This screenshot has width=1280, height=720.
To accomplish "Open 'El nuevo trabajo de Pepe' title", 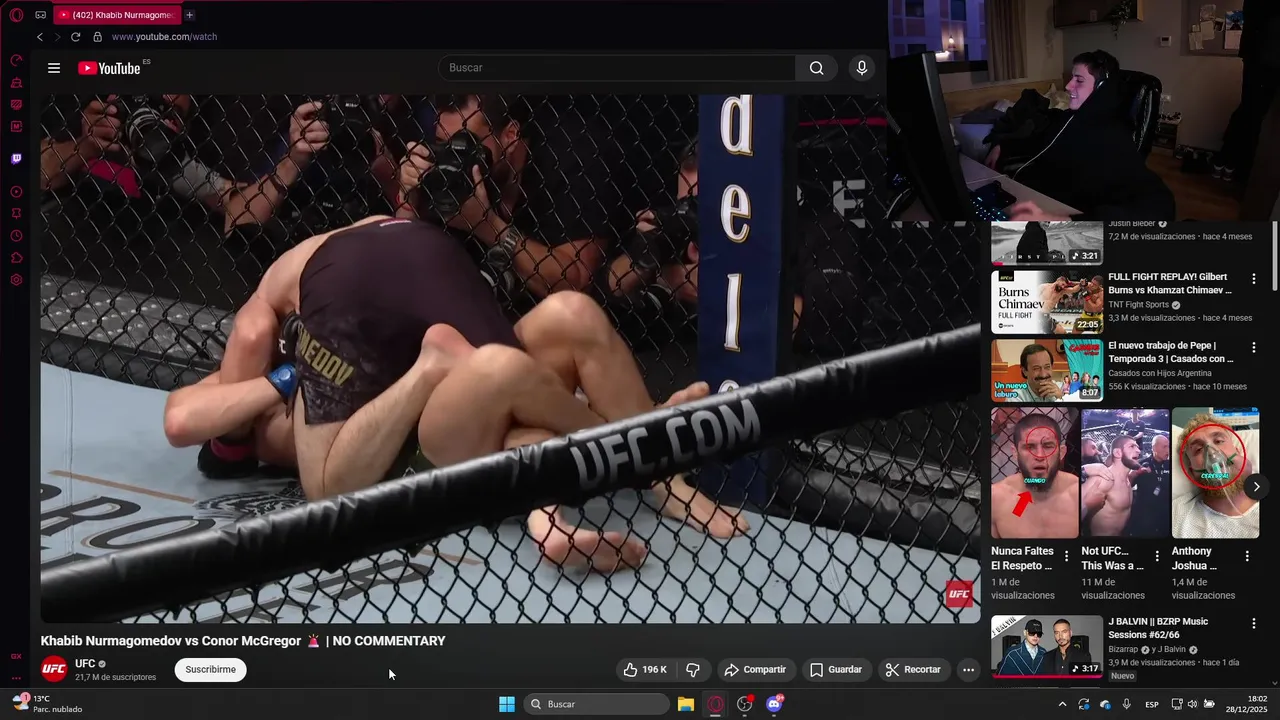I will (x=1170, y=352).
